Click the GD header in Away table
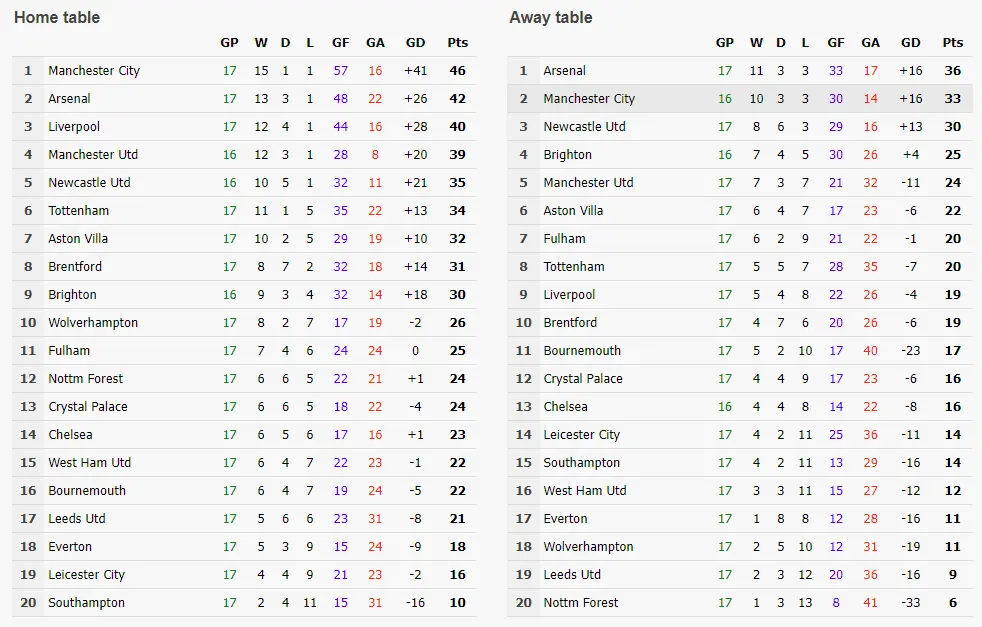This screenshot has height=627, width=982. [911, 43]
